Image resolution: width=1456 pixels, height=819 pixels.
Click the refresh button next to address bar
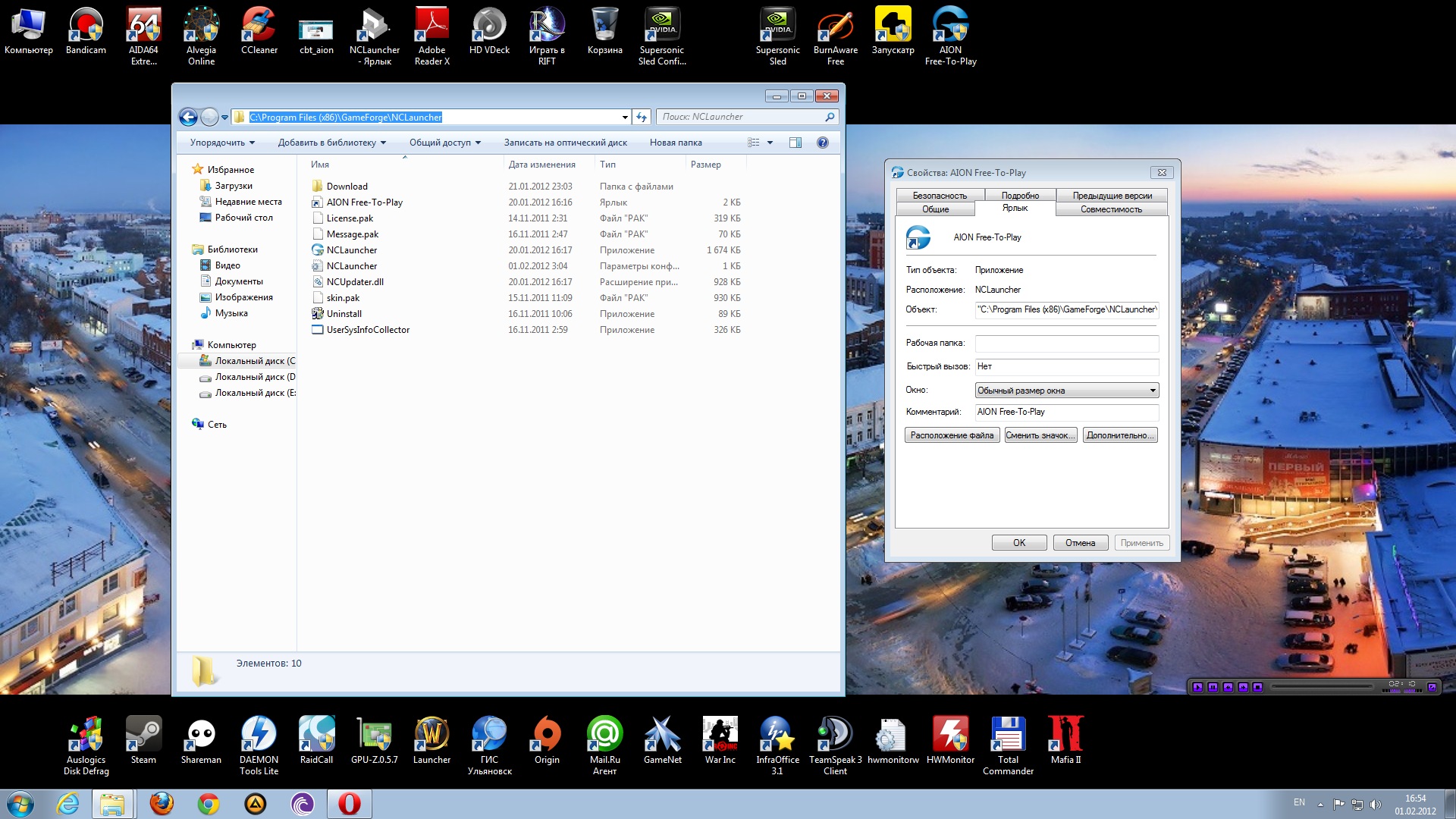(x=642, y=117)
